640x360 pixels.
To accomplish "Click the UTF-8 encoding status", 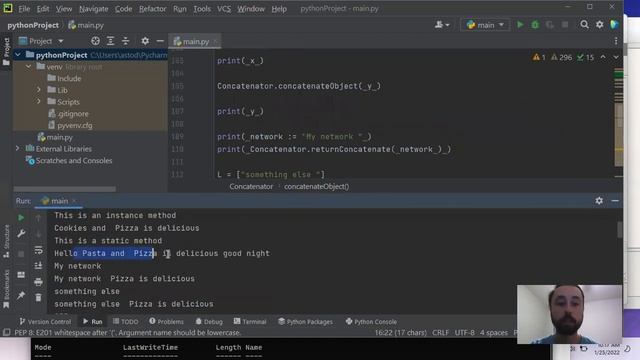I will [x=464, y=333].
